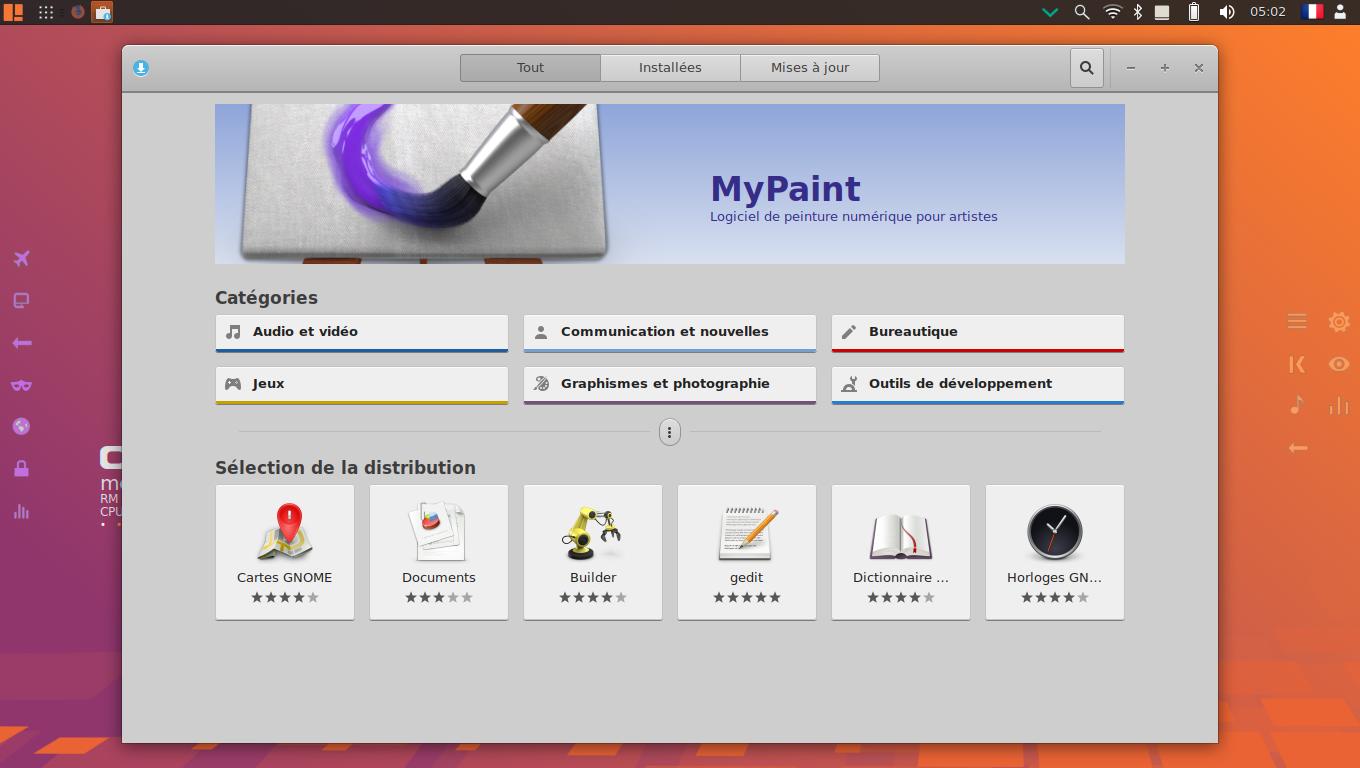Open the volume indicator in the top panel
This screenshot has height=768, width=1360.
click(1227, 12)
